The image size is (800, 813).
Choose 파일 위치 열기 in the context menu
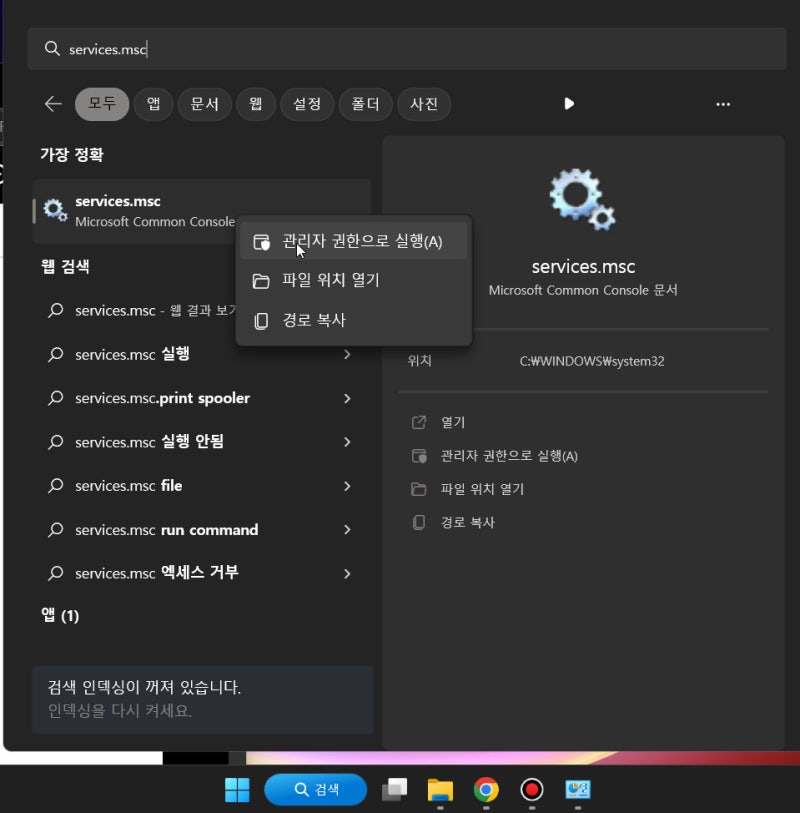pyautogui.click(x=354, y=281)
